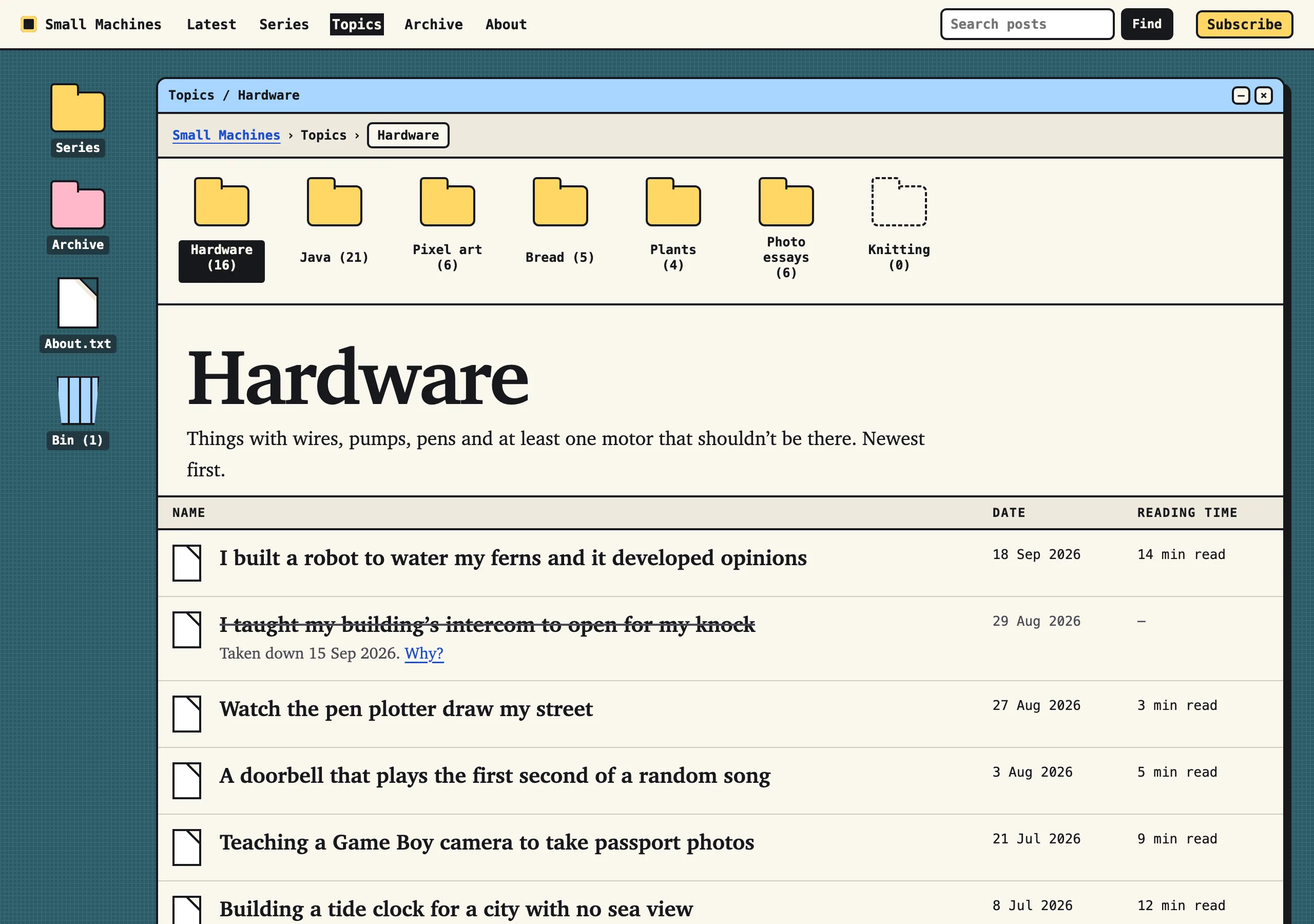
Task: Click the Hardware breadcrumb chip
Action: [408, 135]
